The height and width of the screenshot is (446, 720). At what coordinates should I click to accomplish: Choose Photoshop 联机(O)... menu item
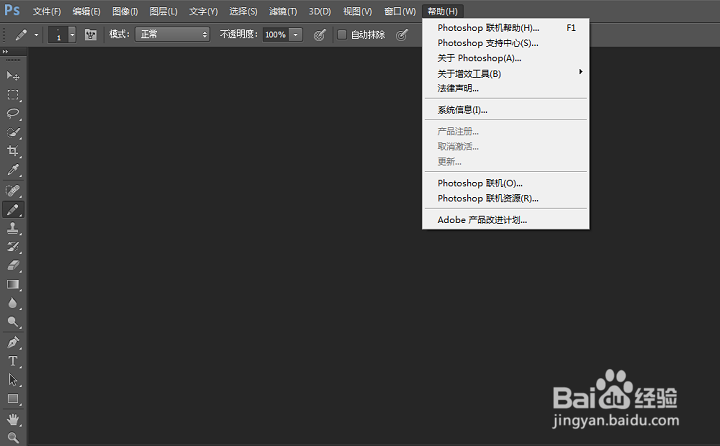tap(506, 183)
